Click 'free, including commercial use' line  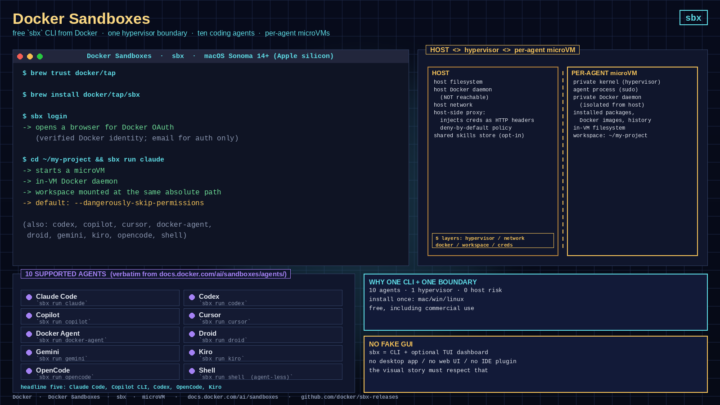(422, 308)
